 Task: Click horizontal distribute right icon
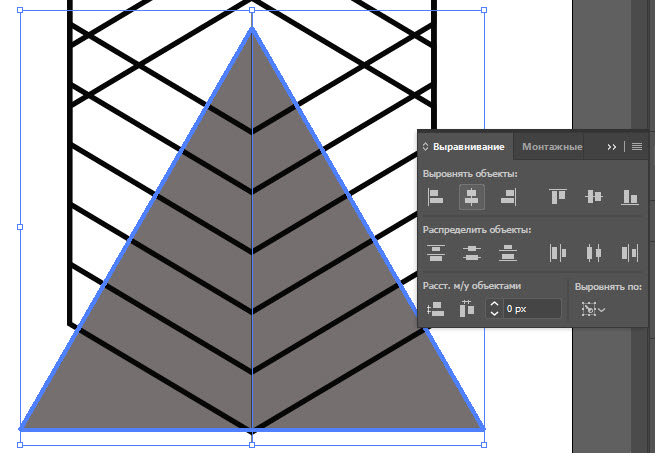630,253
